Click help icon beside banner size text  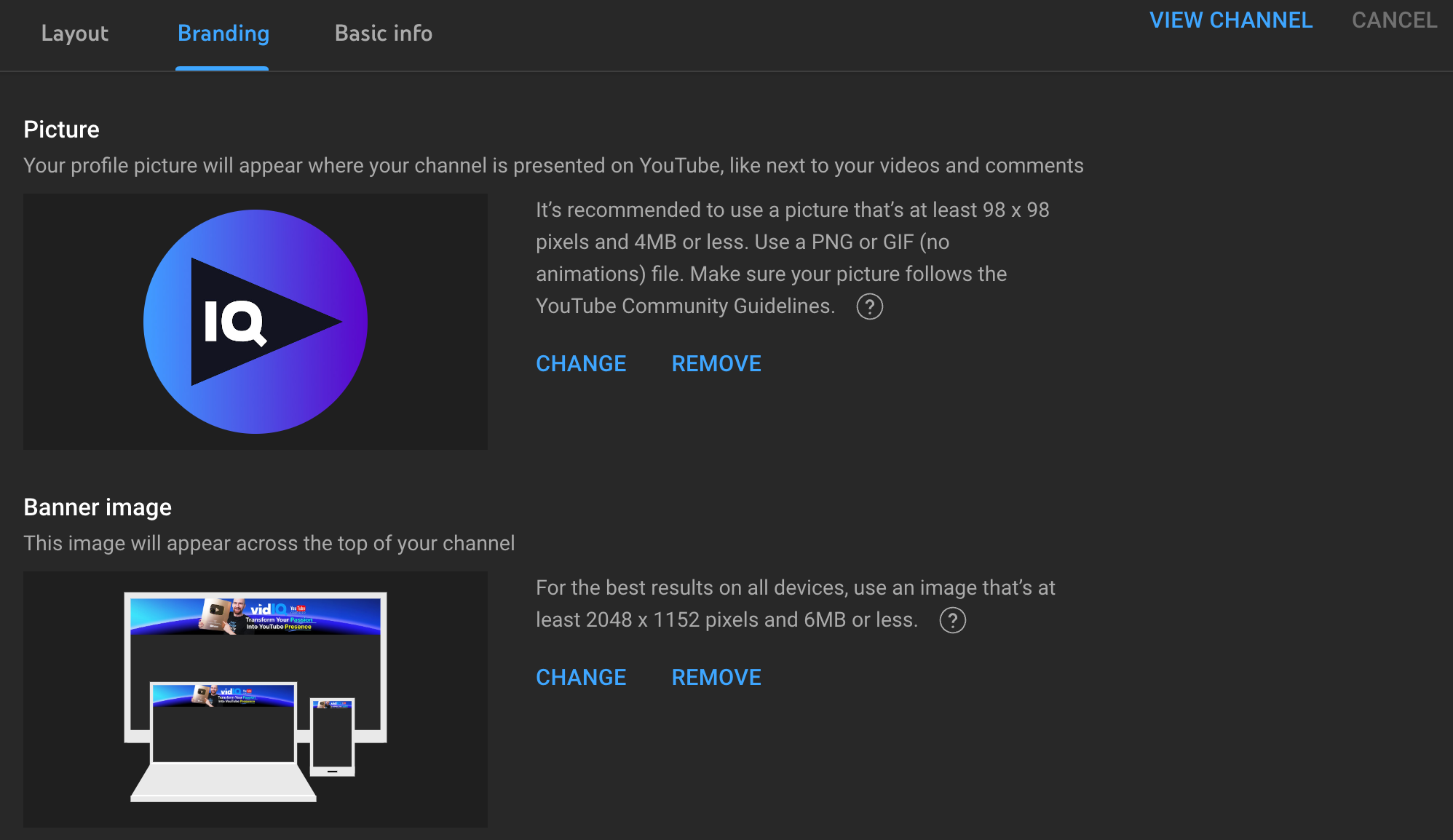click(x=952, y=620)
